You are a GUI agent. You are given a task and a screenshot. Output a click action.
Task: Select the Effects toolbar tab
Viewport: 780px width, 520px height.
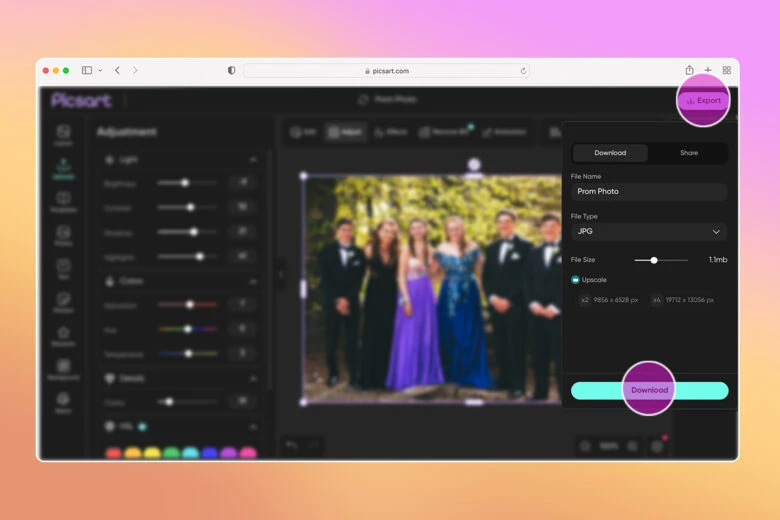(x=391, y=132)
